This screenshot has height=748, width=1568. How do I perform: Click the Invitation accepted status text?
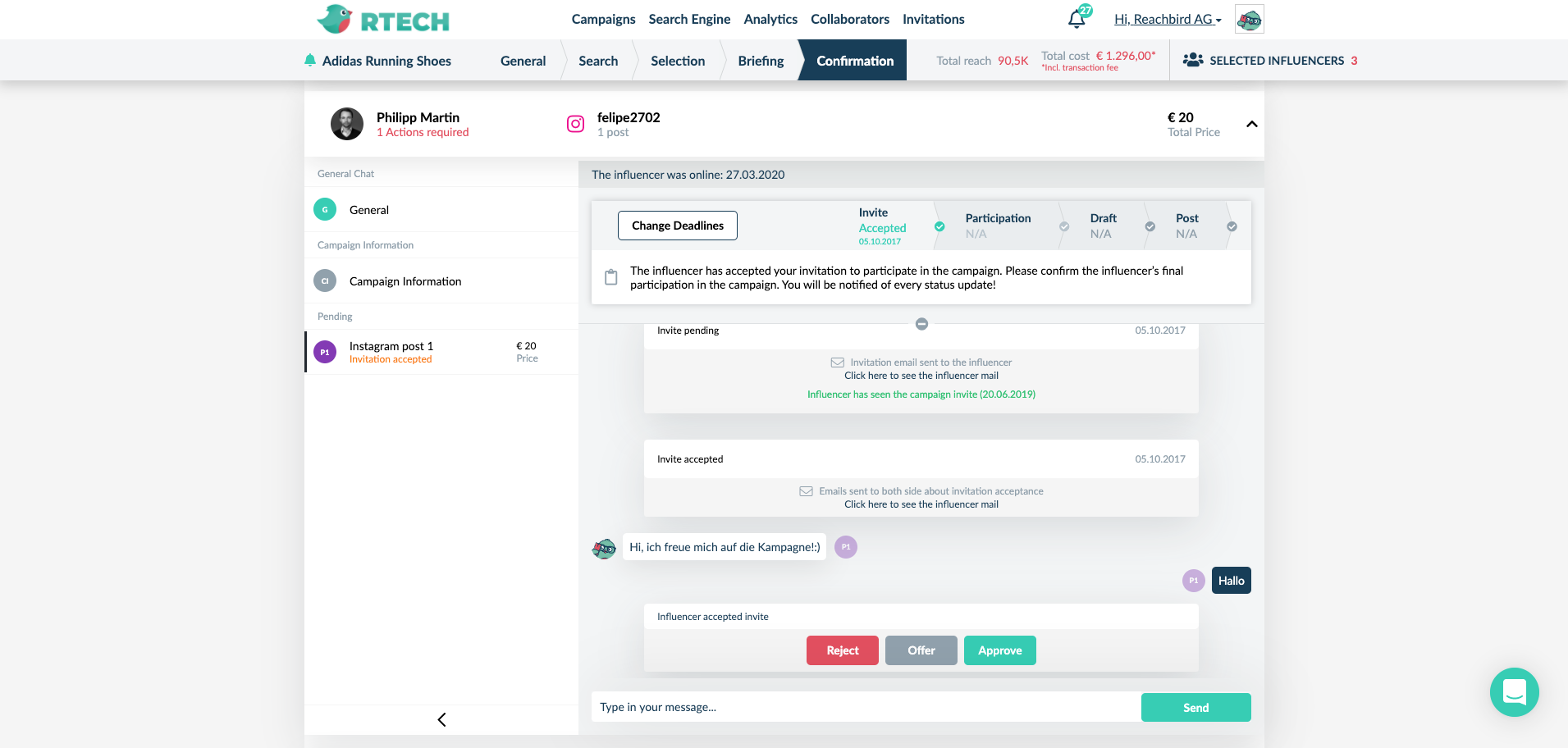click(x=391, y=359)
